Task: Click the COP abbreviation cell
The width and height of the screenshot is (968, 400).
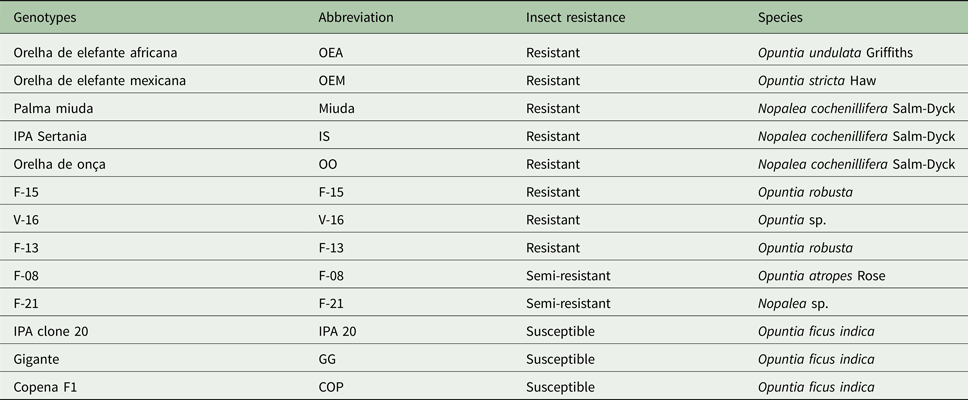Action: pos(331,386)
